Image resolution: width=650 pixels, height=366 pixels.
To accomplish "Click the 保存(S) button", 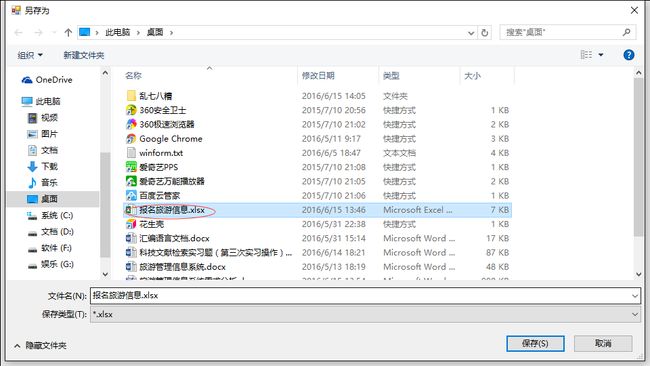I will point(535,343).
